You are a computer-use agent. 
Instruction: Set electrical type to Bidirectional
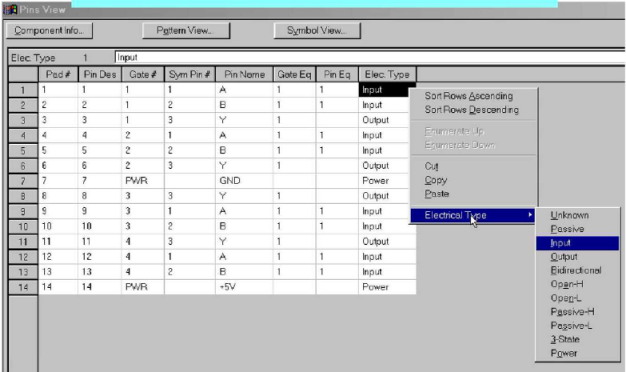576,270
